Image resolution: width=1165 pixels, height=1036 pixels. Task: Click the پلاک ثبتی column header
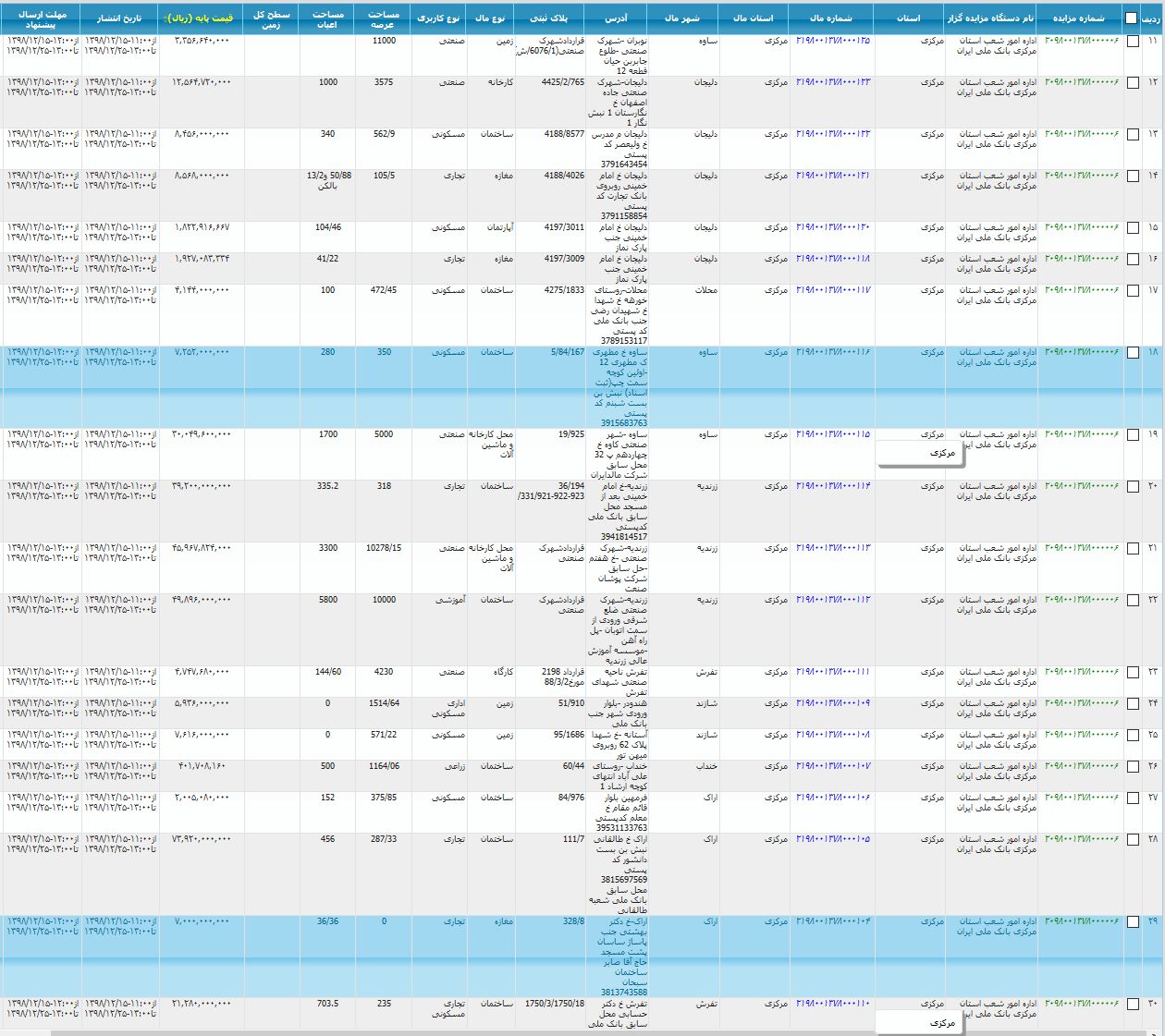point(549,18)
